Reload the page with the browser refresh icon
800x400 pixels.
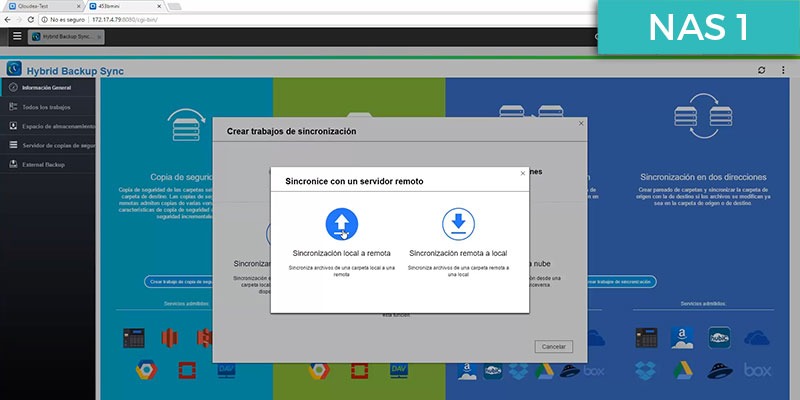(31, 19)
